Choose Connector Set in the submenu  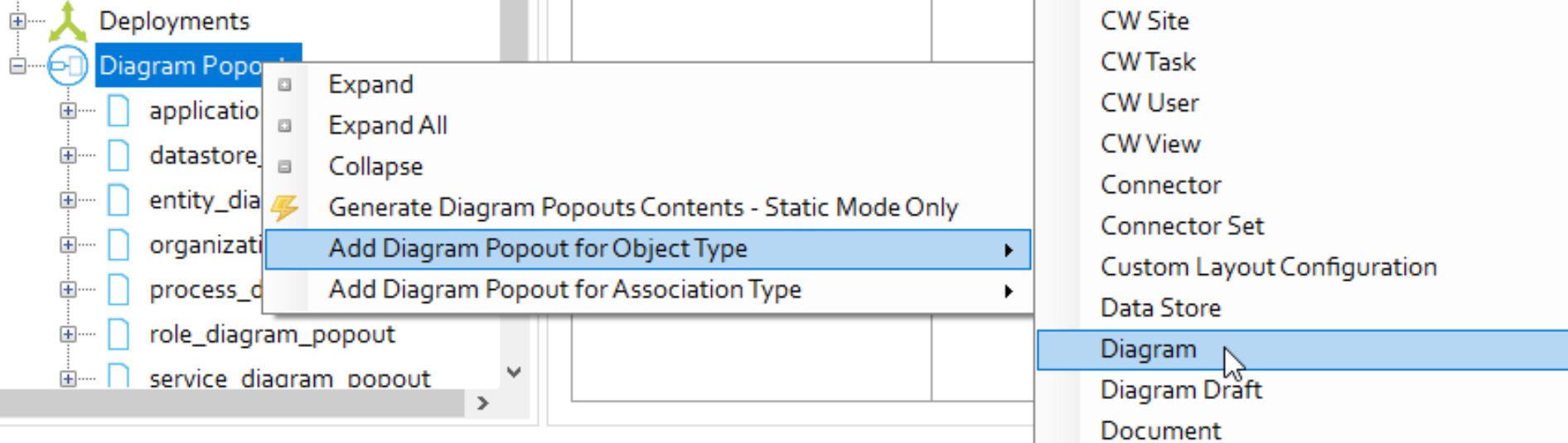1182,226
